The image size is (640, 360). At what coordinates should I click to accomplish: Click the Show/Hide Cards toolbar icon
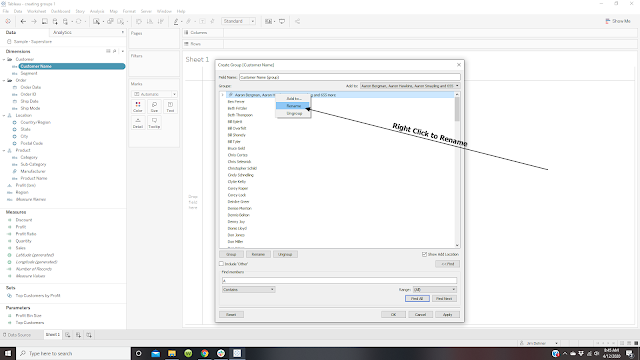pyautogui.click(x=268, y=21)
